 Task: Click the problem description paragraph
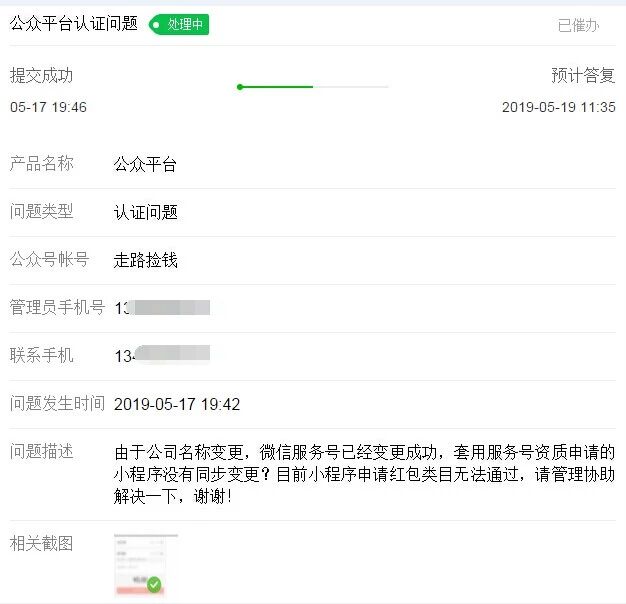tap(364, 475)
